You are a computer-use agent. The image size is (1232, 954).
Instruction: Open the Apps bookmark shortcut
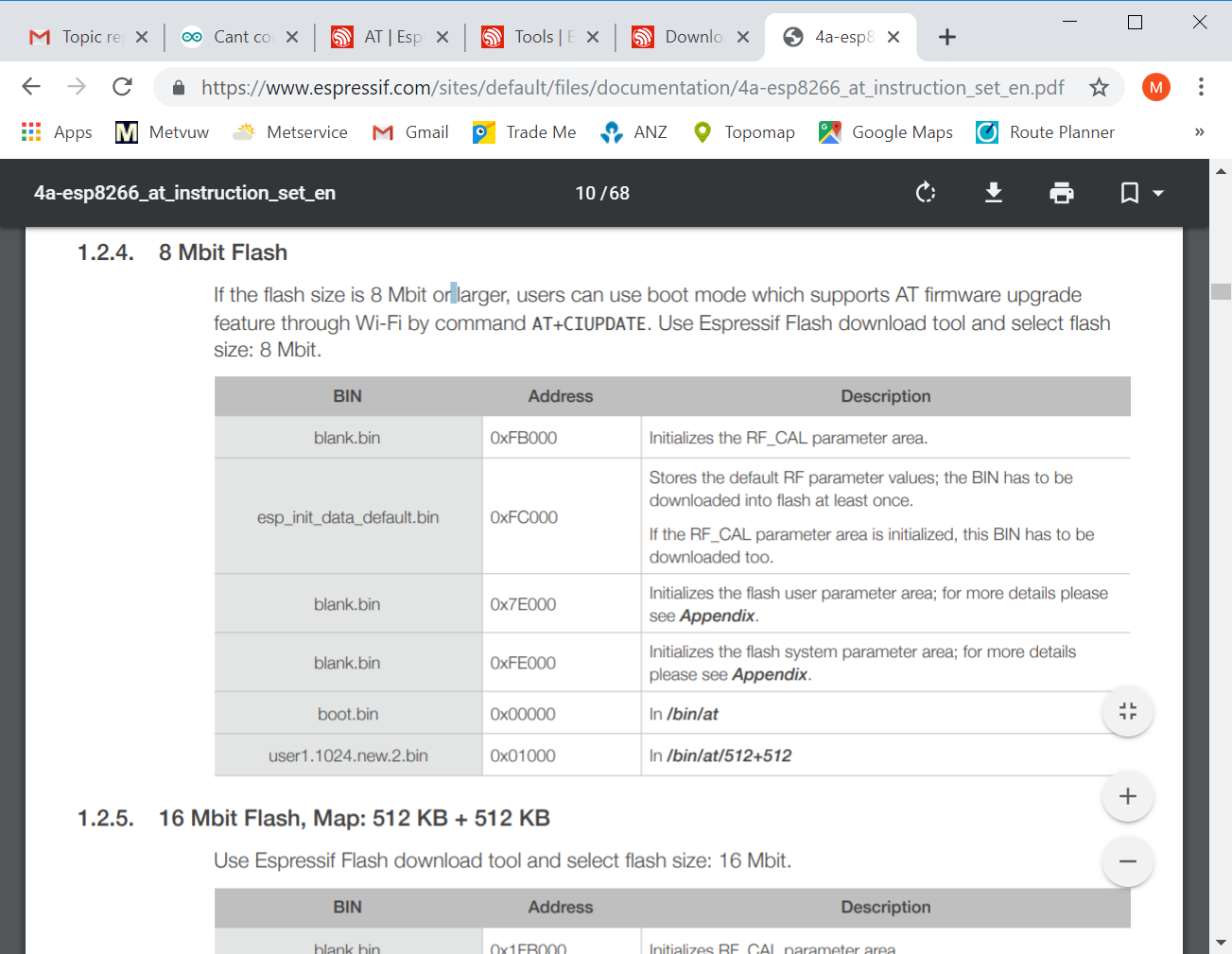(57, 132)
